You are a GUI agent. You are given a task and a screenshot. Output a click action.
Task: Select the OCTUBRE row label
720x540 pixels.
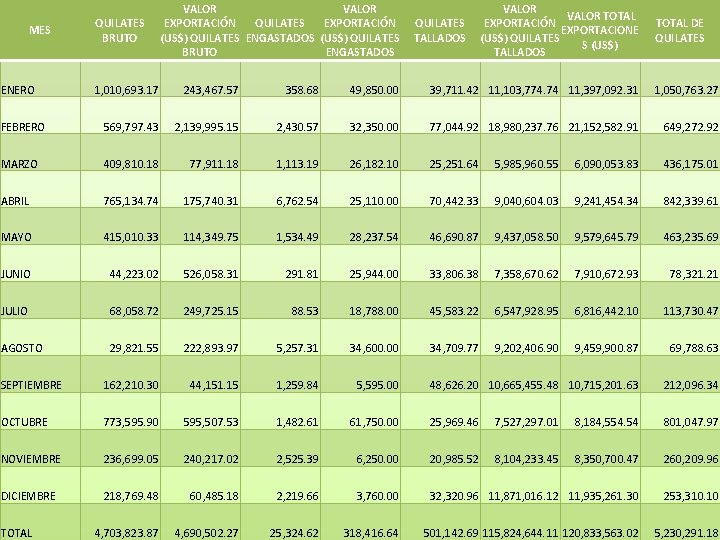pos(24,422)
